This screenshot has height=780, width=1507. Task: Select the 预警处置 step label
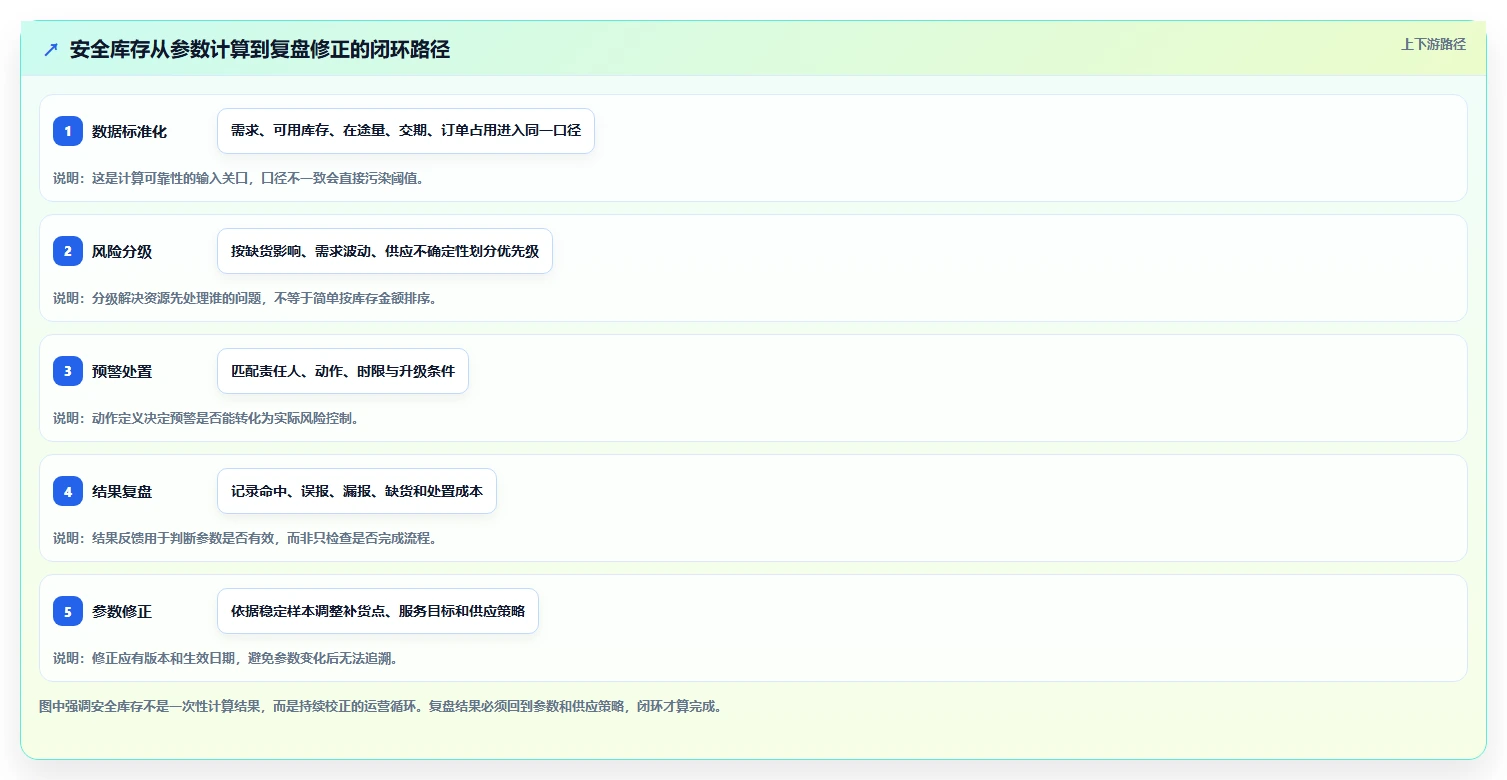click(x=122, y=371)
